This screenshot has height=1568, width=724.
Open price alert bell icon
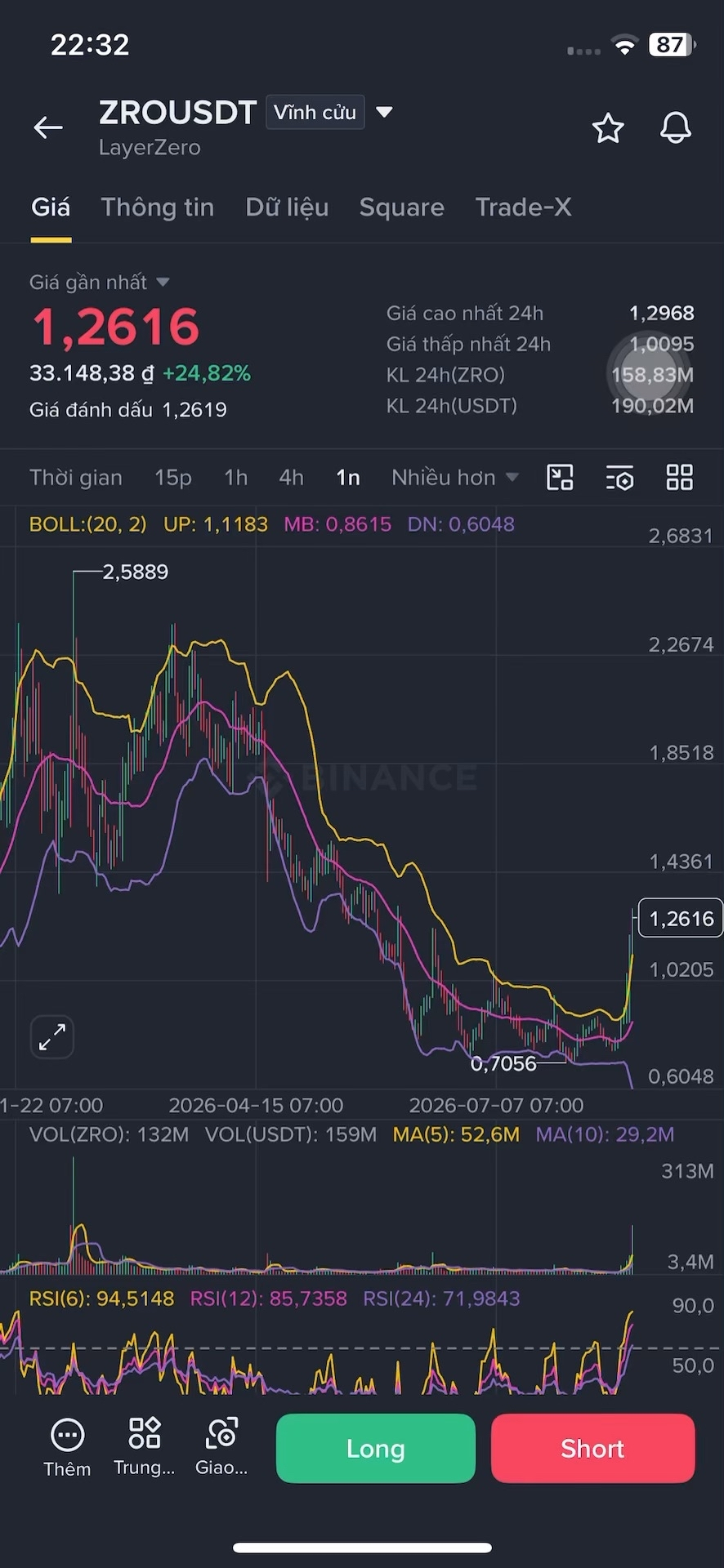676,128
